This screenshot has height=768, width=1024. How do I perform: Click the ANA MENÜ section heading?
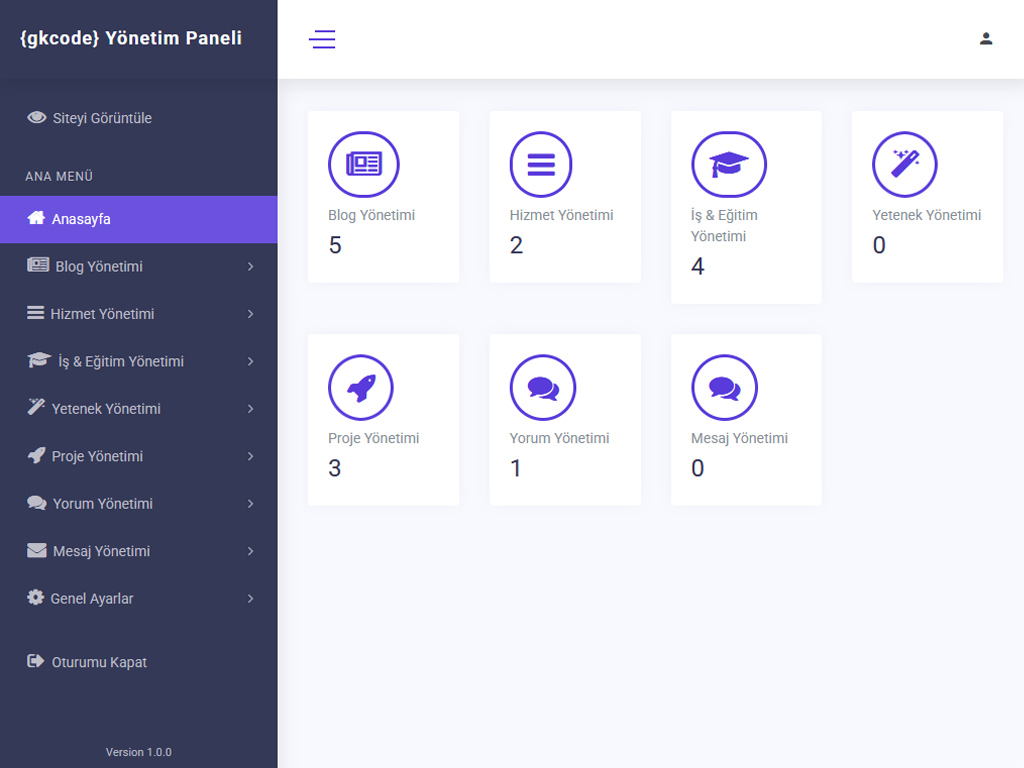(x=59, y=176)
